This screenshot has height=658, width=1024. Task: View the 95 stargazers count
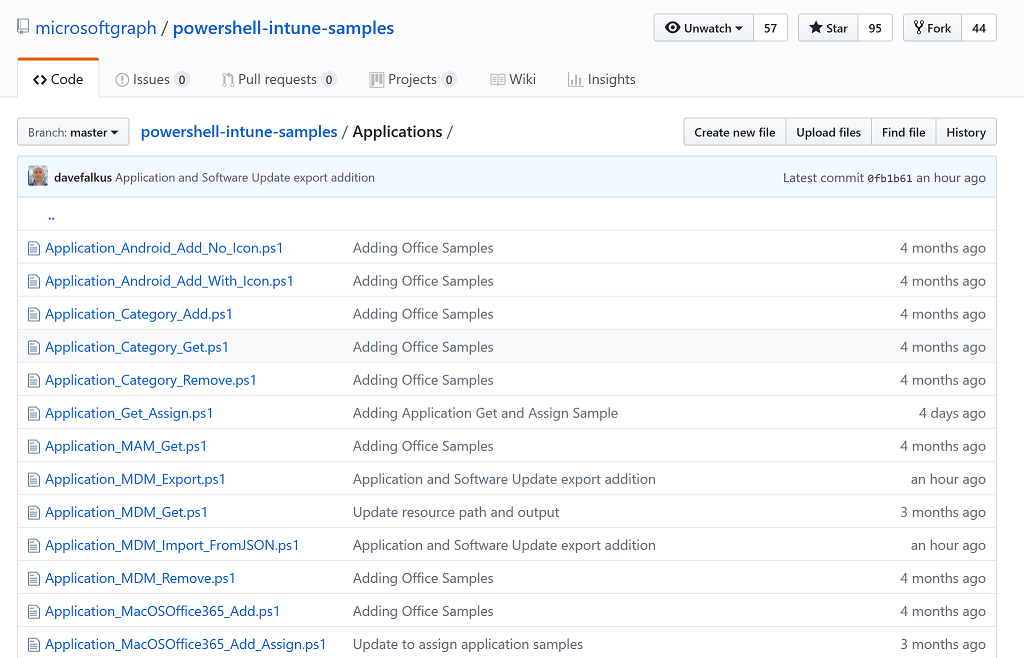pyautogui.click(x=875, y=28)
